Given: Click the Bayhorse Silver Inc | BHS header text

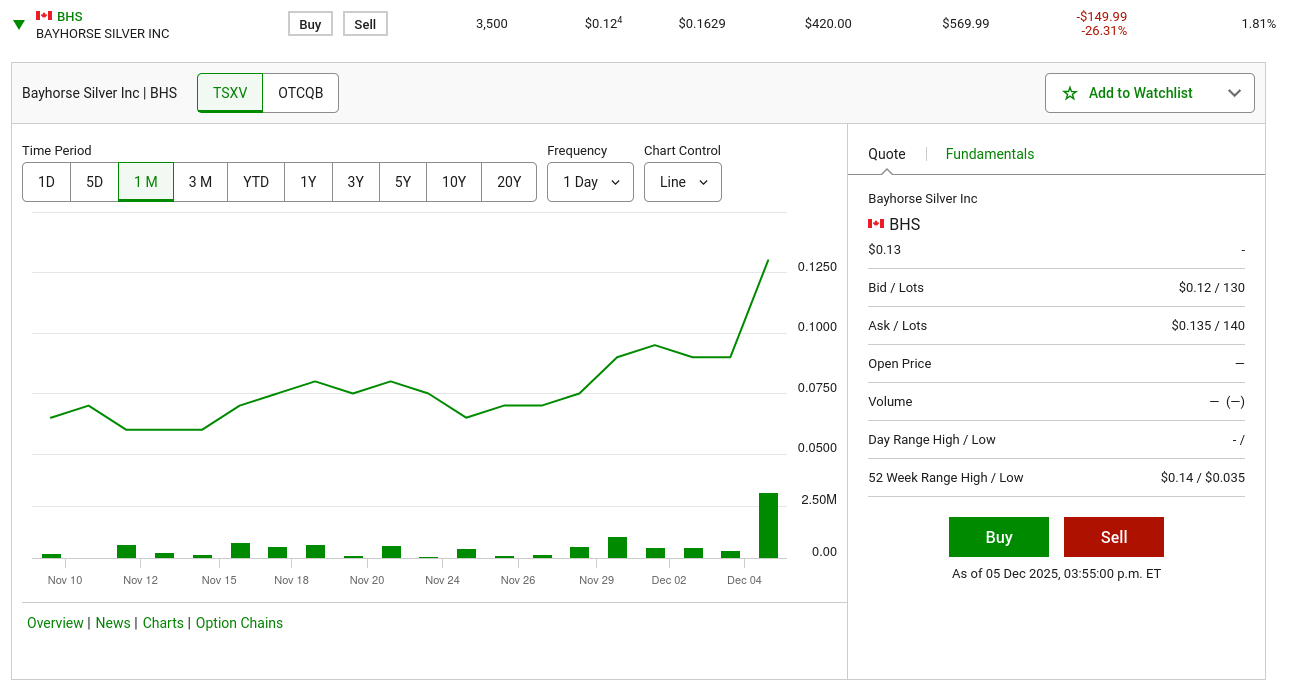Looking at the screenshot, I should tap(100, 93).
